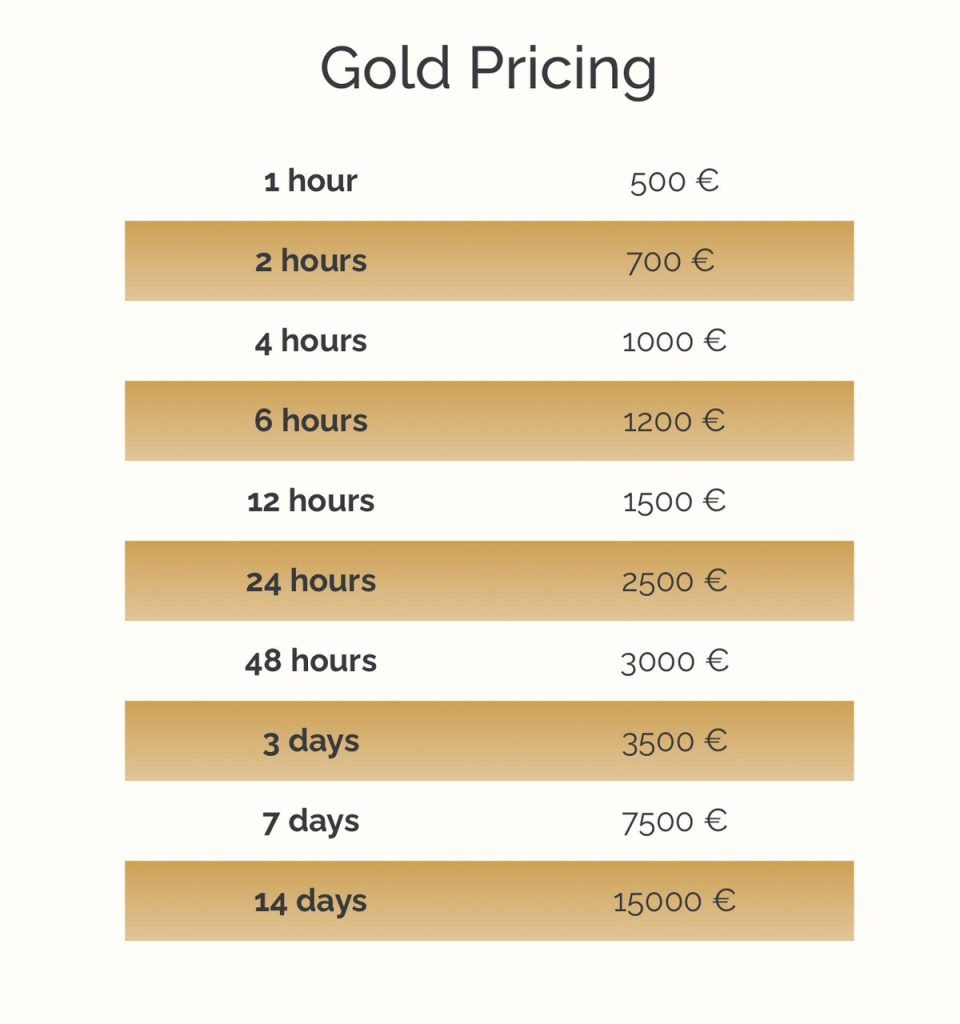Image resolution: width=960 pixels, height=1024 pixels.
Task: Click the 1200 € price
Action: click(674, 422)
